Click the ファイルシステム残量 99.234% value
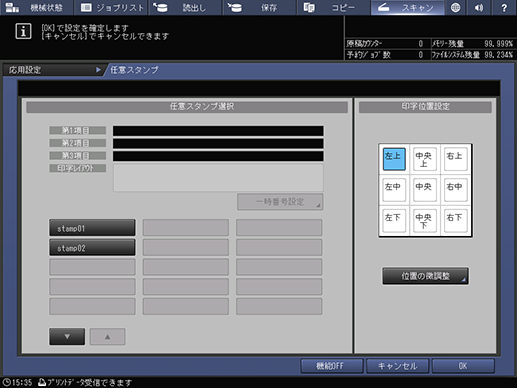 [499, 55]
